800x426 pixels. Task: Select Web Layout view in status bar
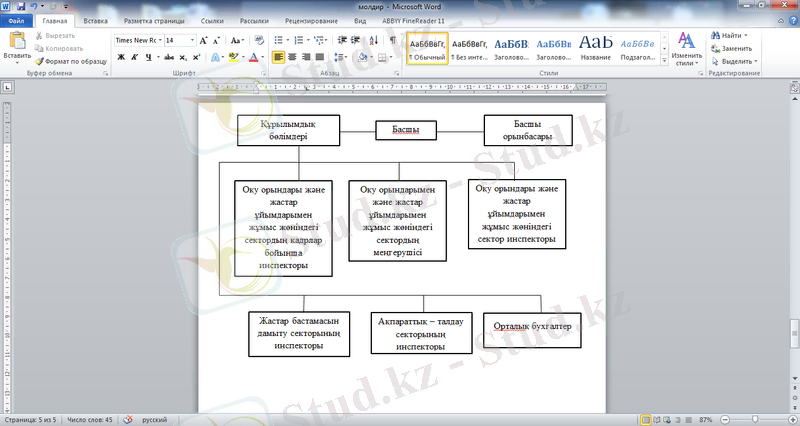[667, 420]
